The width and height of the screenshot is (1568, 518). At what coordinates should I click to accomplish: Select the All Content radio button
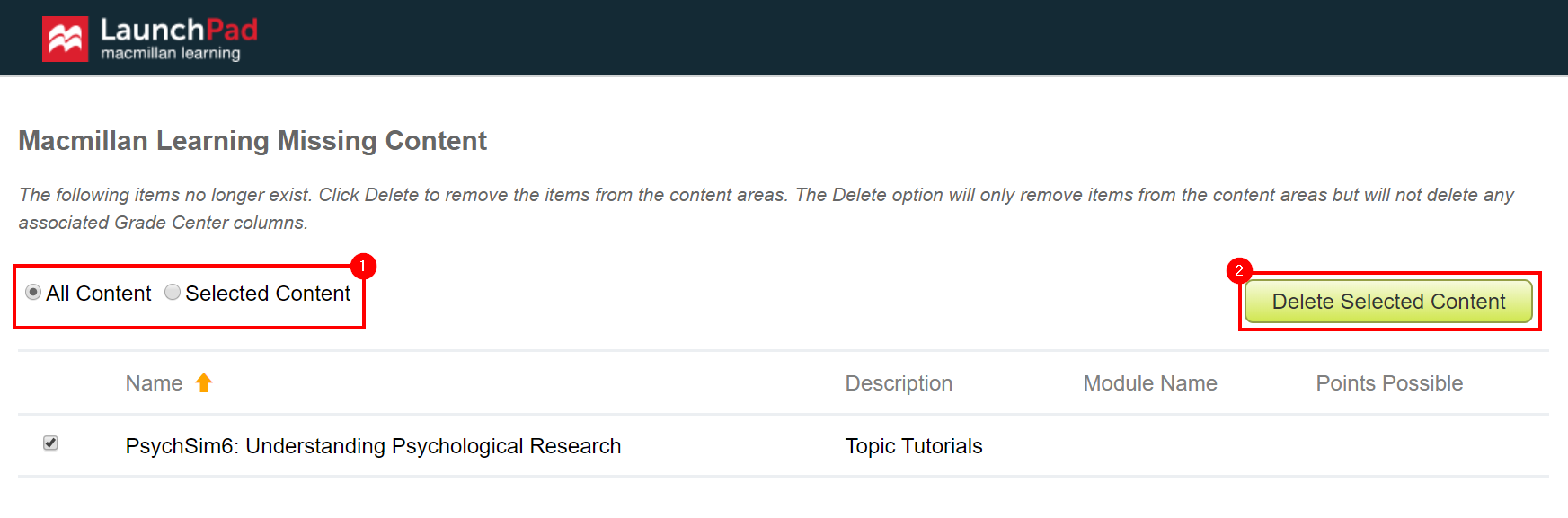[x=32, y=293]
